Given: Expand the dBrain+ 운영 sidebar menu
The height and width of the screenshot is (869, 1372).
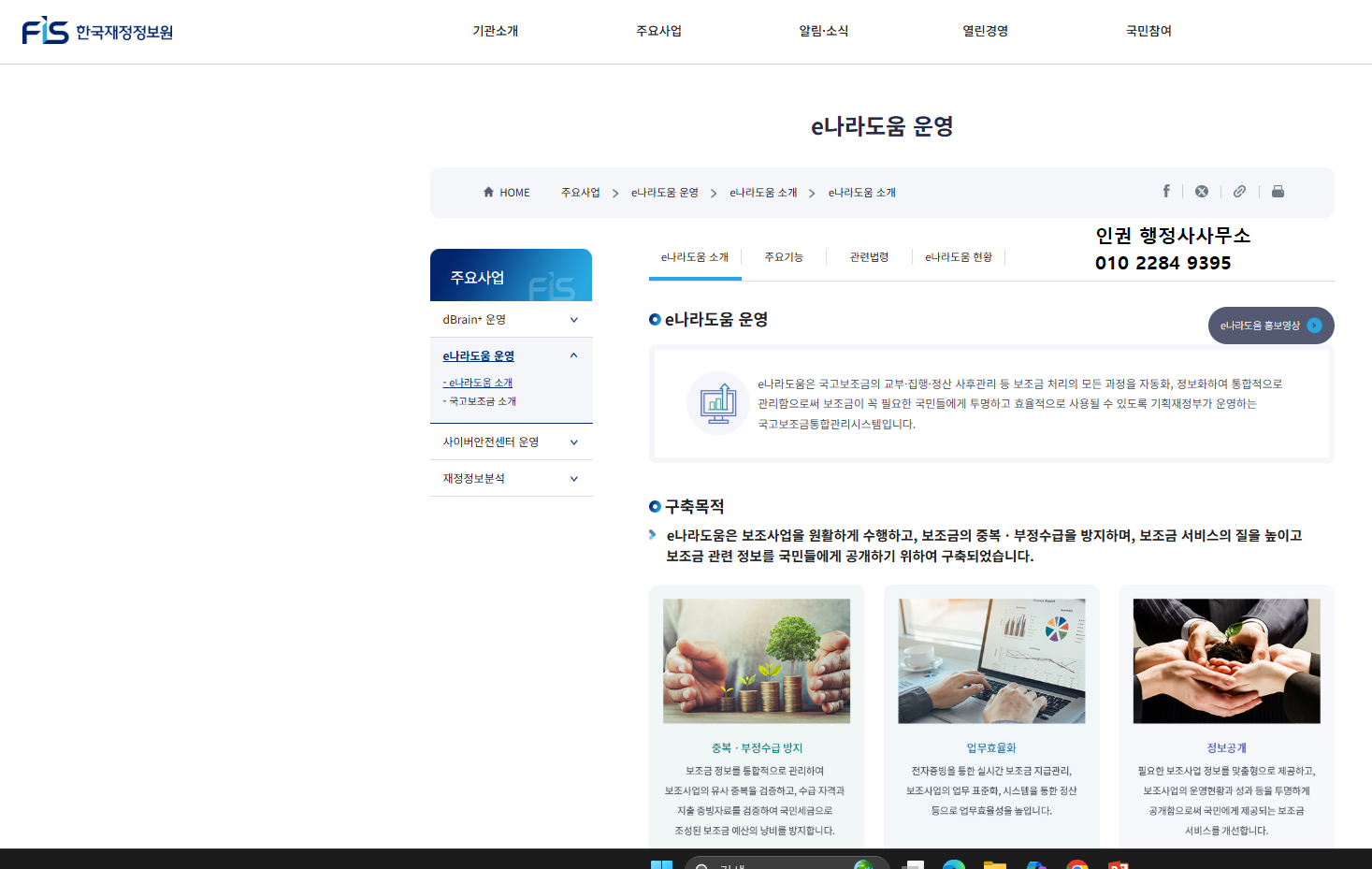Looking at the screenshot, I should (573, 320).
